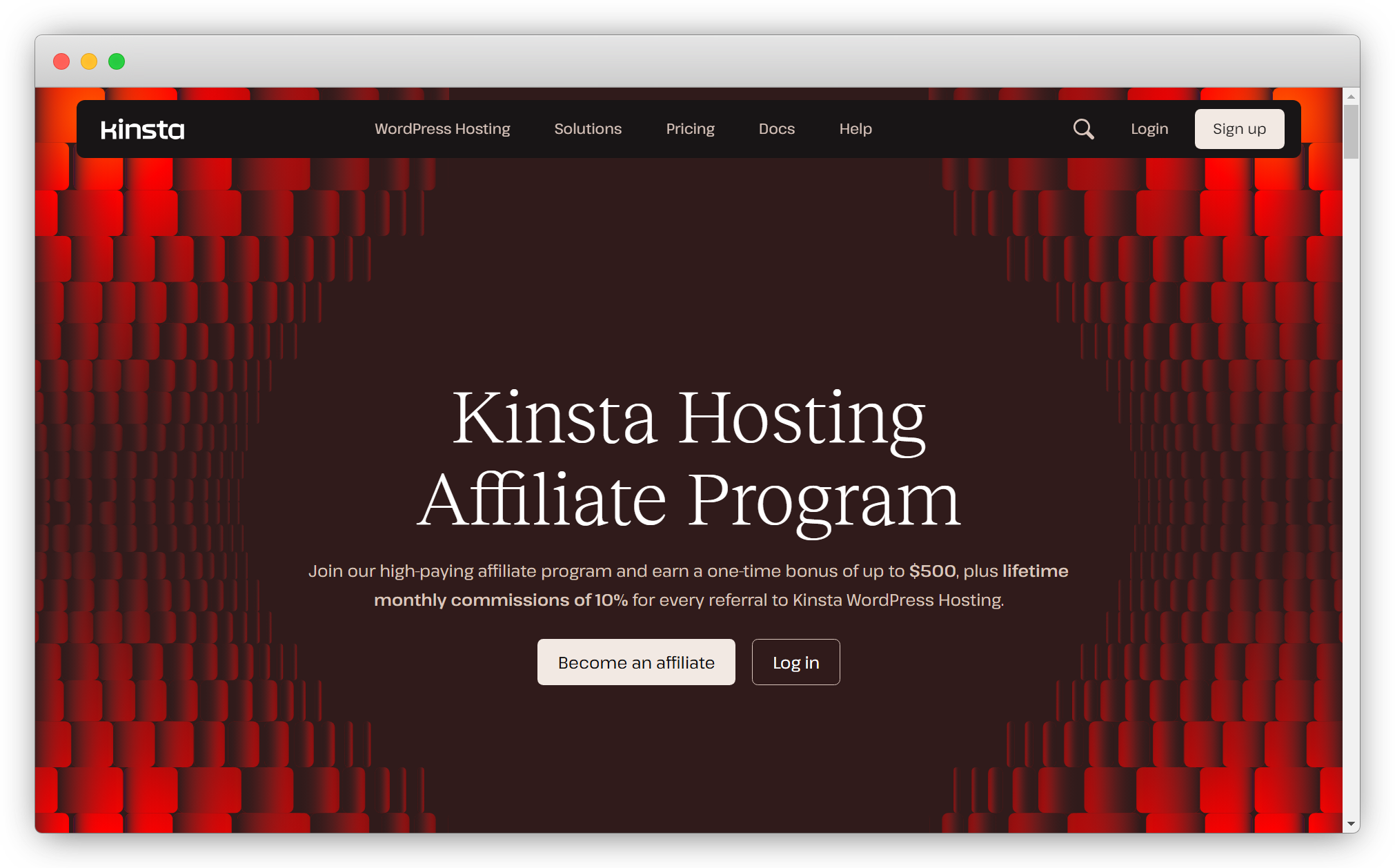Toggle the Login link visibility
Image resolution: width=1395 pixels, height=868 pixels.
pyautogui.click(x=1148, y=128)
